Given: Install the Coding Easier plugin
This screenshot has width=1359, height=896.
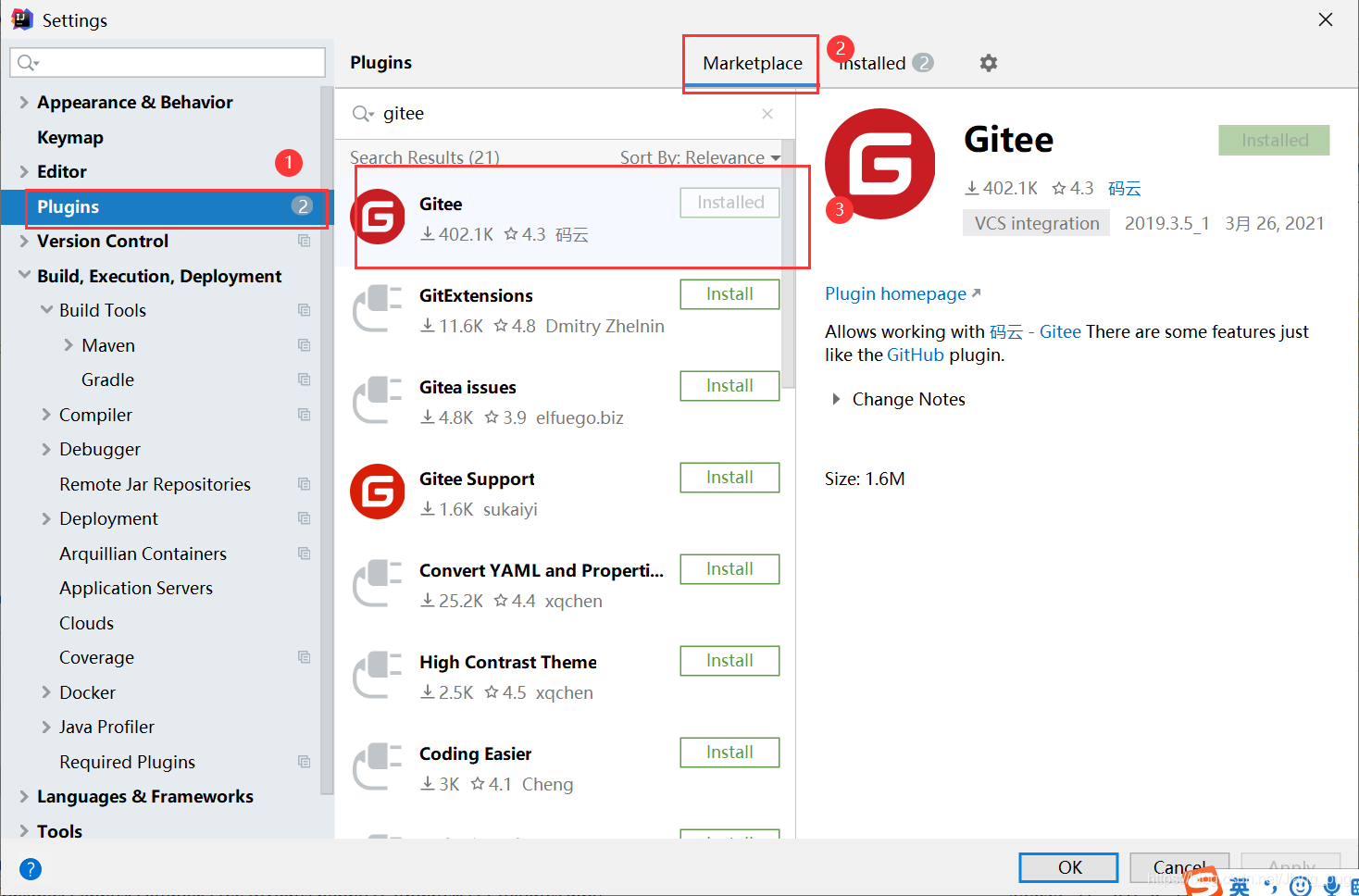Looking at the screenshot, I should point(729,753).
